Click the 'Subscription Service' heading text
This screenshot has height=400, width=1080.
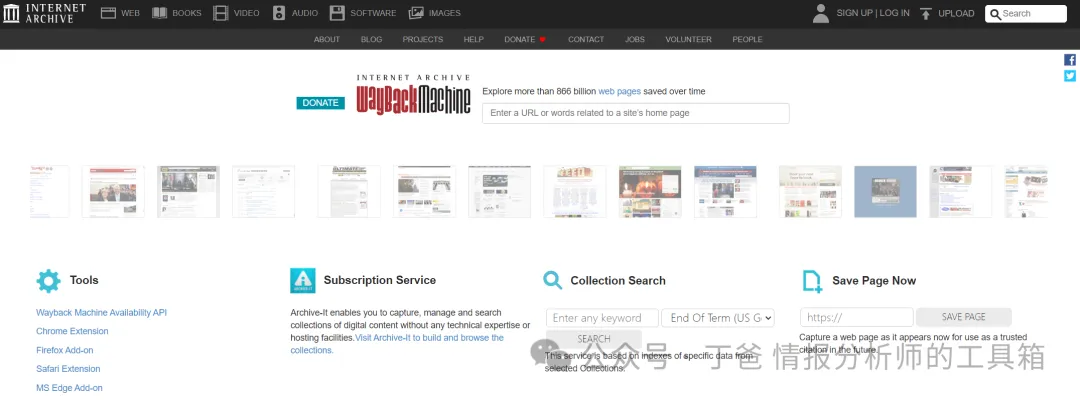tap(380, 280)
